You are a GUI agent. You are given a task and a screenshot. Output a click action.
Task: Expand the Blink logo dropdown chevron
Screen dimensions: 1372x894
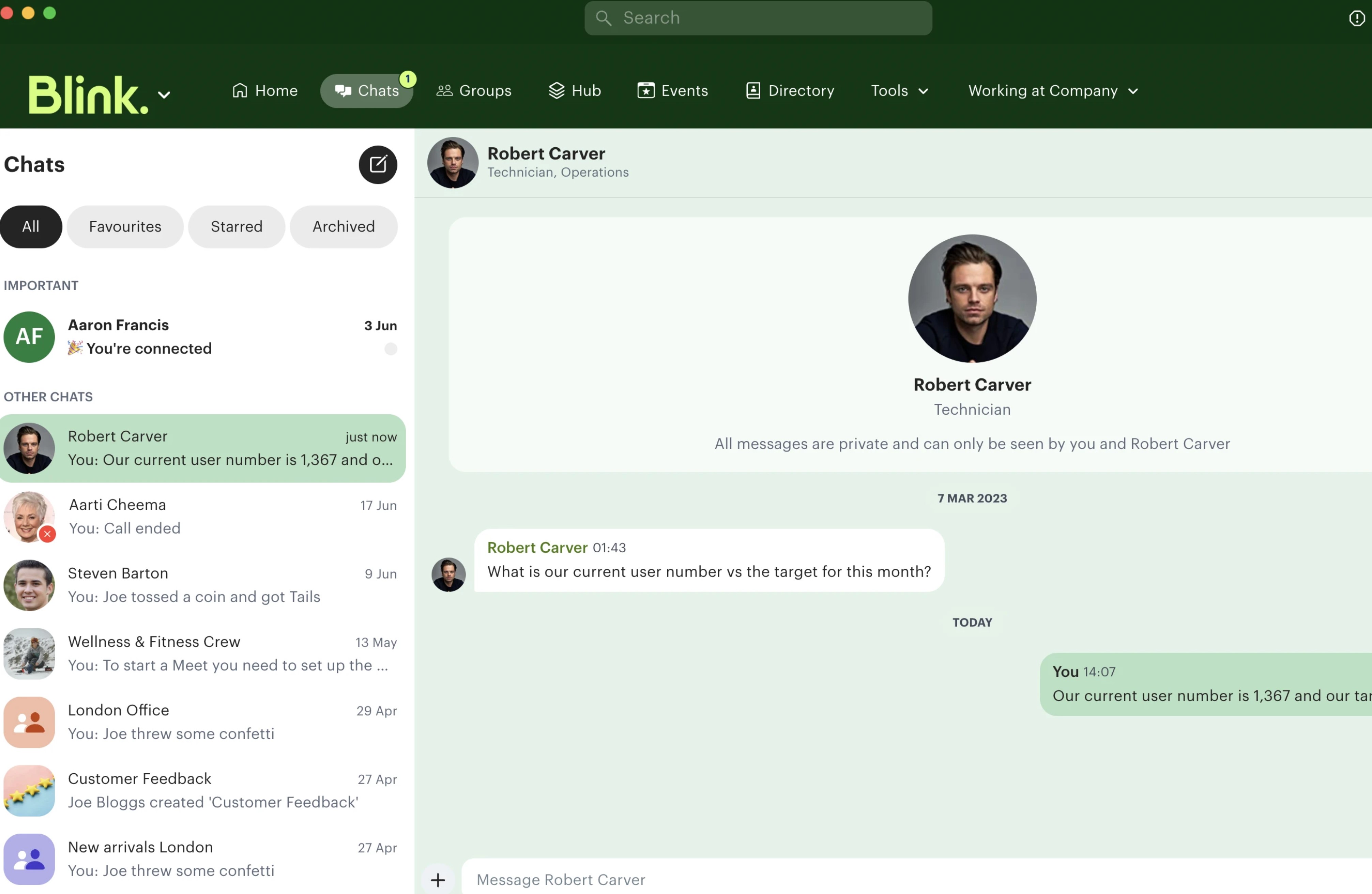point(164,94)
